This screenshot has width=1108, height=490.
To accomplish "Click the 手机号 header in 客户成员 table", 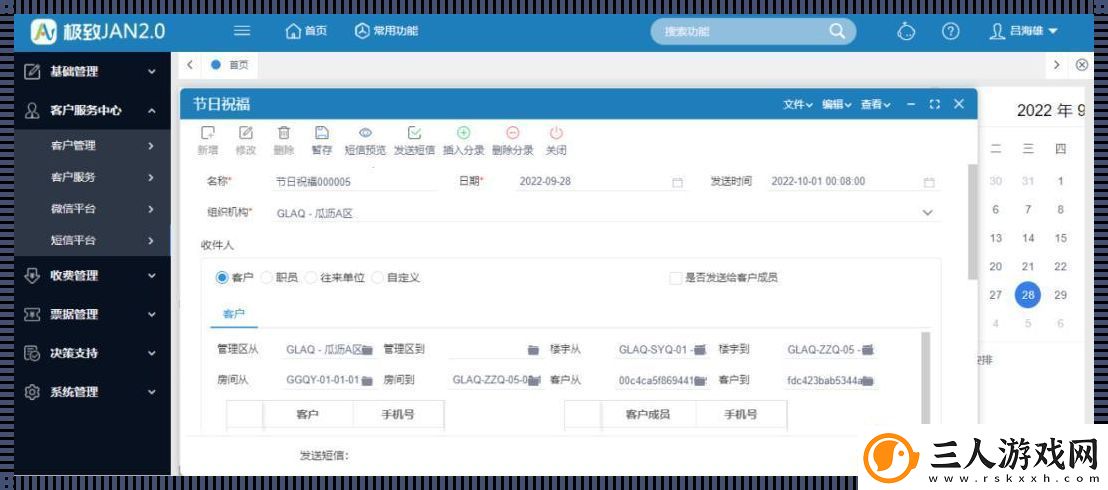I will (x=741, y=414).
